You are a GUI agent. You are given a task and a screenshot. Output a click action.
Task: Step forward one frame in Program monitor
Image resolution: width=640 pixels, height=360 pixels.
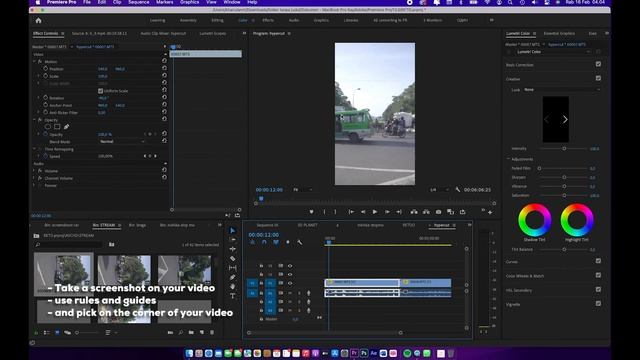click(387, 212)
